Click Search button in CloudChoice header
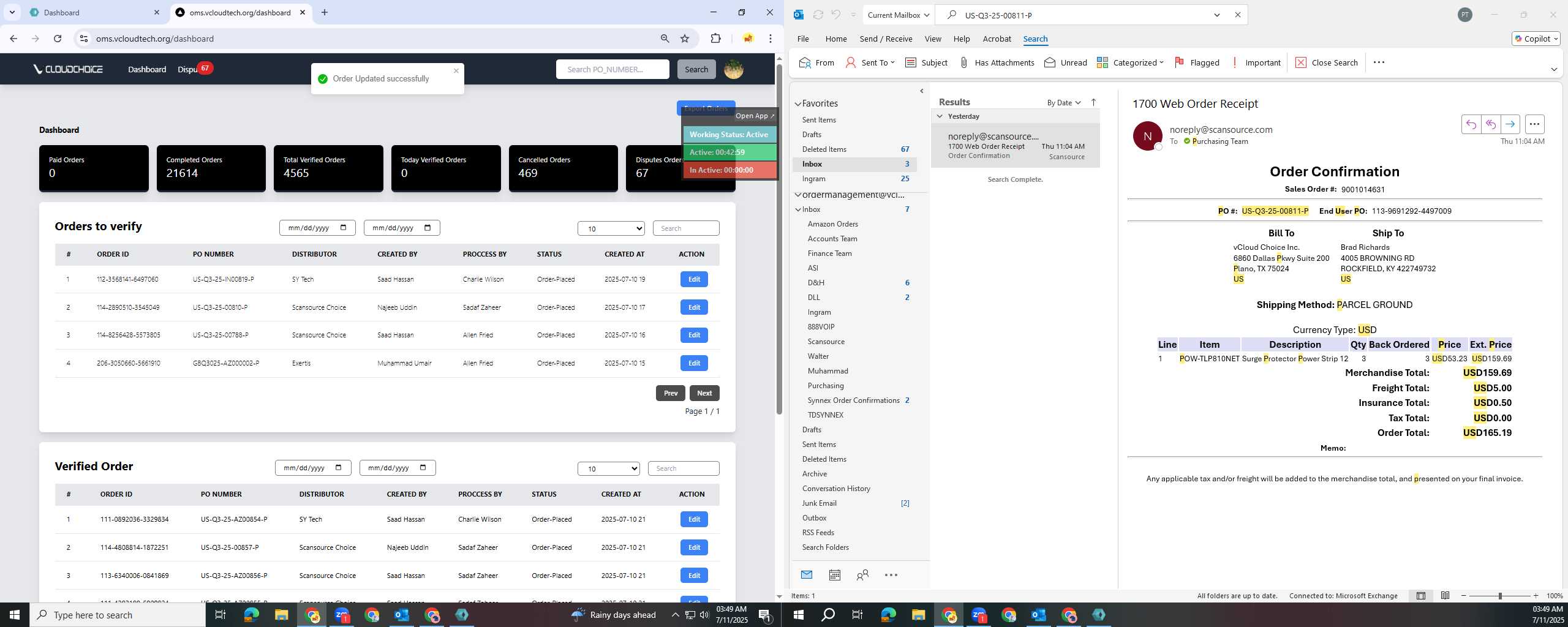Viewport: 1568px width, 627px height. (696, 69)
